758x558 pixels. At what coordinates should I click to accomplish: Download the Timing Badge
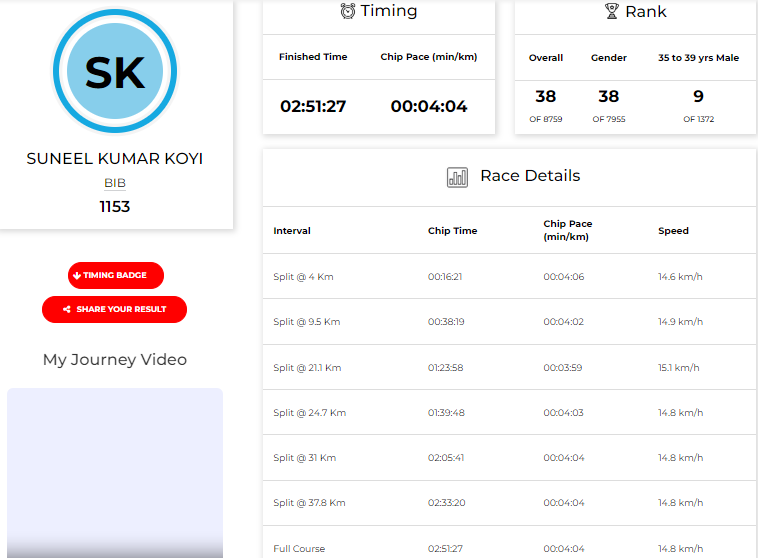[116, 276]
